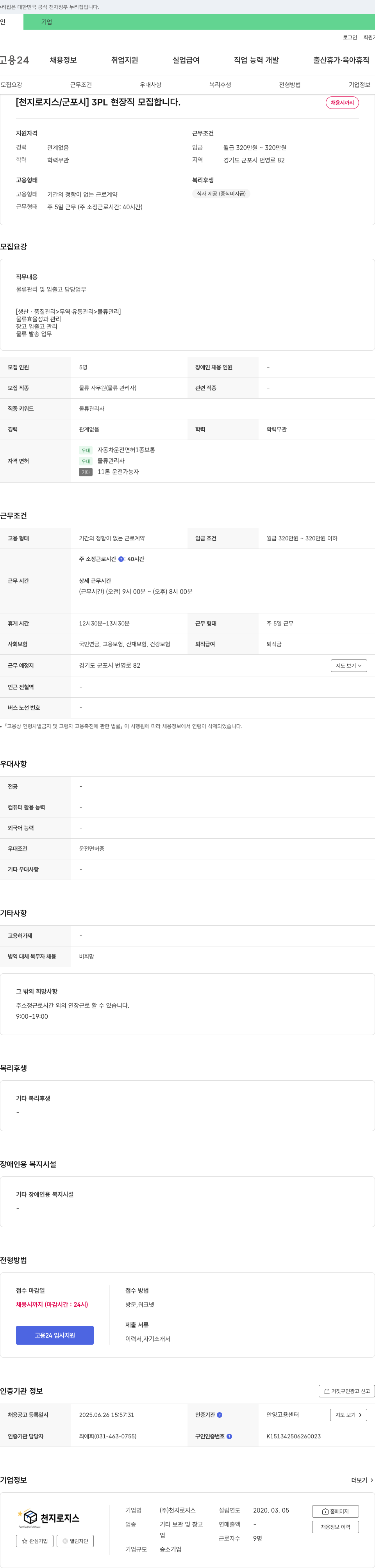Click the 고용24 site logo
This screenshot has width=375, height=1568.
[x=14, y=60]
